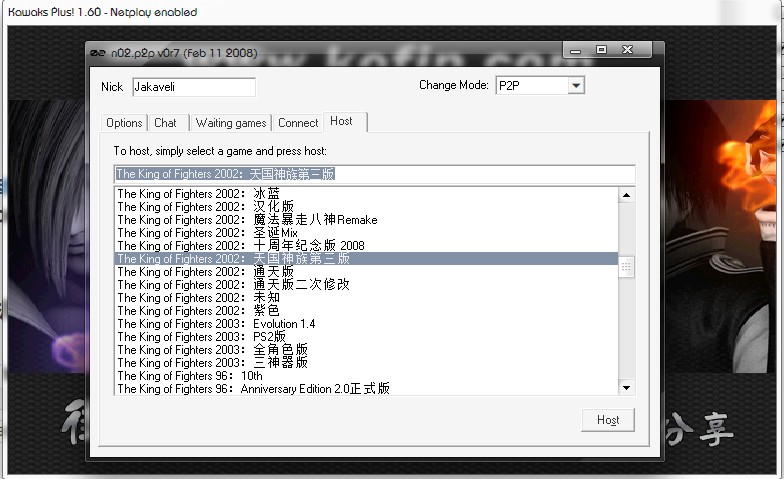Select King of Fighters 2003: PS2版
The height and width of the screenshot is (479, 784).
point(366,336)
